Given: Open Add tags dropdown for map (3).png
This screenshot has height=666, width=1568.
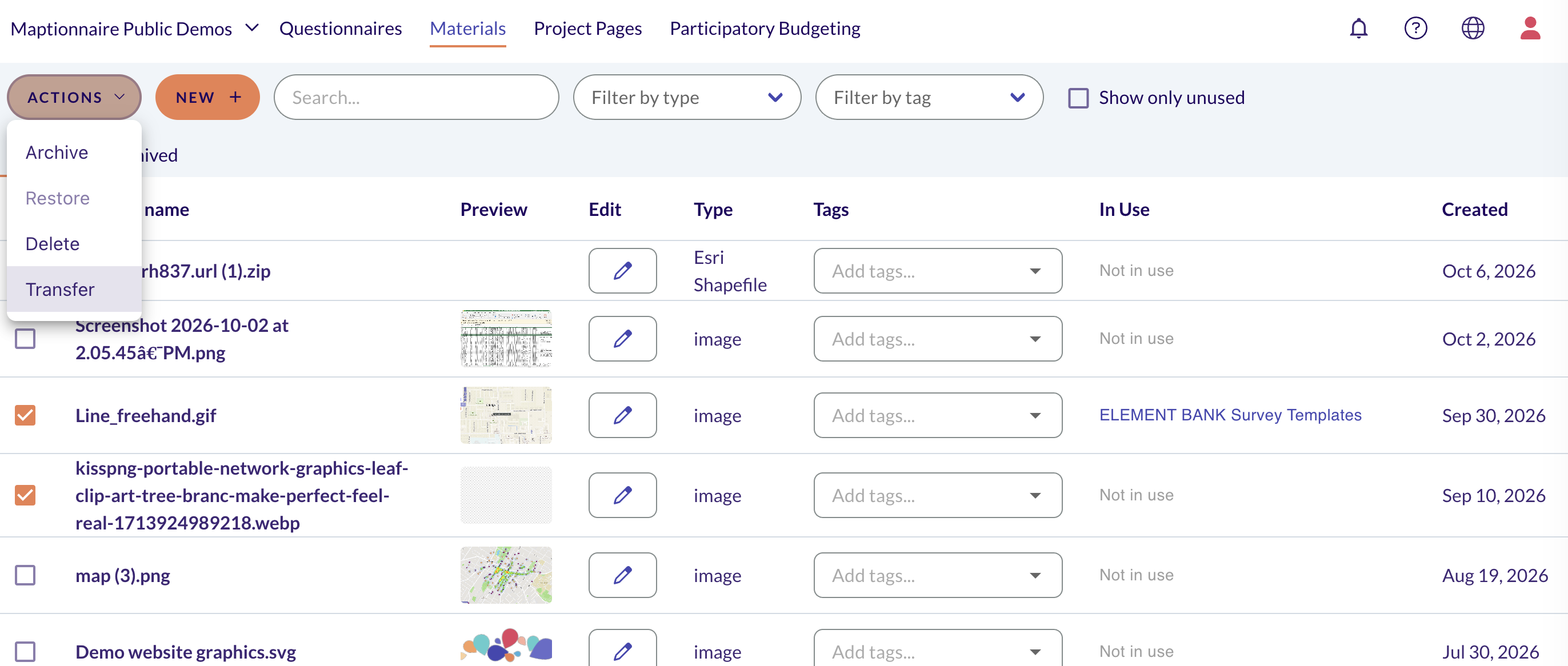Looking at the screenshot, I should click(937, 575).
